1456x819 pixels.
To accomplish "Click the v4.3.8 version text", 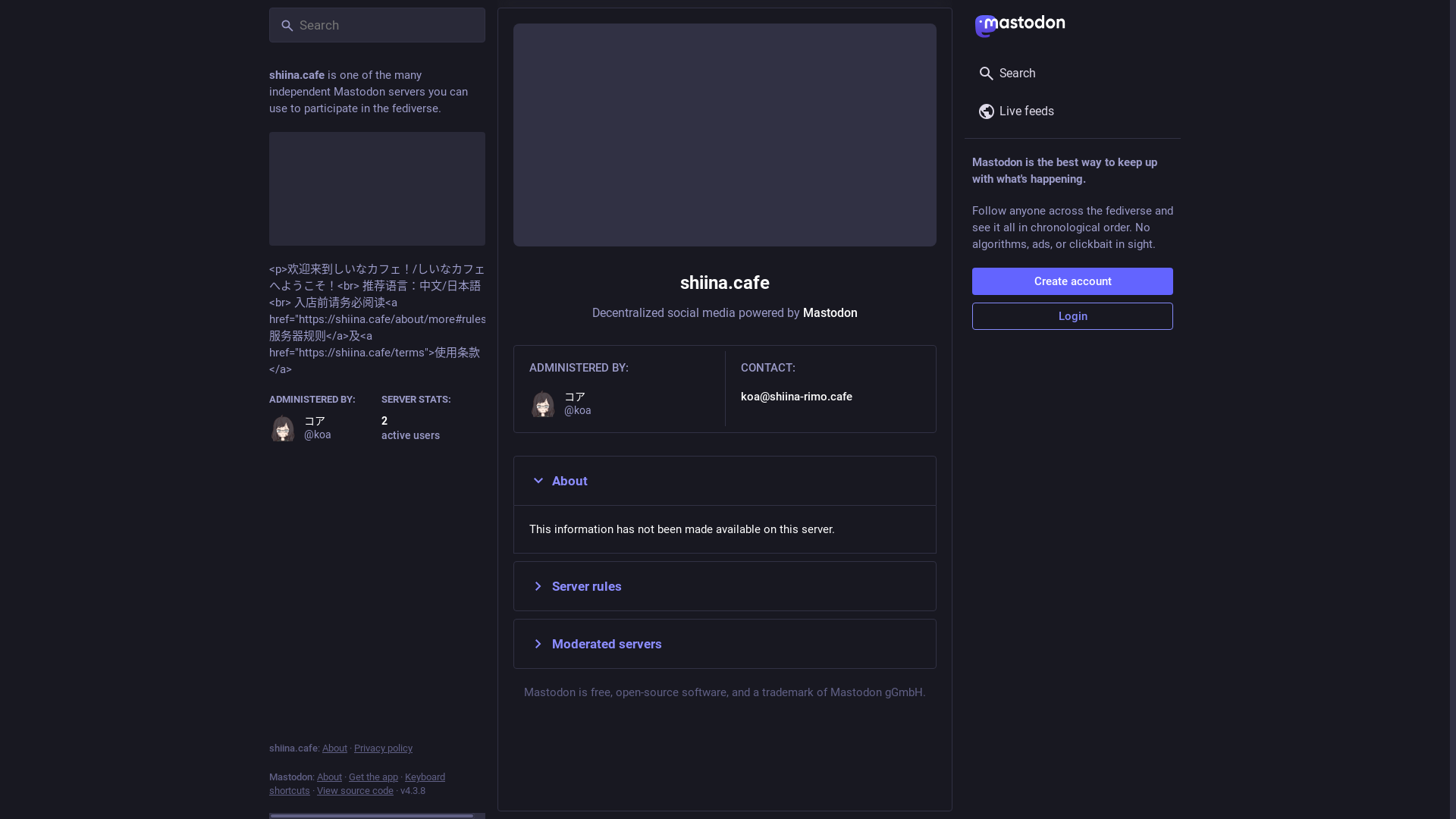I will click(413, 791).
